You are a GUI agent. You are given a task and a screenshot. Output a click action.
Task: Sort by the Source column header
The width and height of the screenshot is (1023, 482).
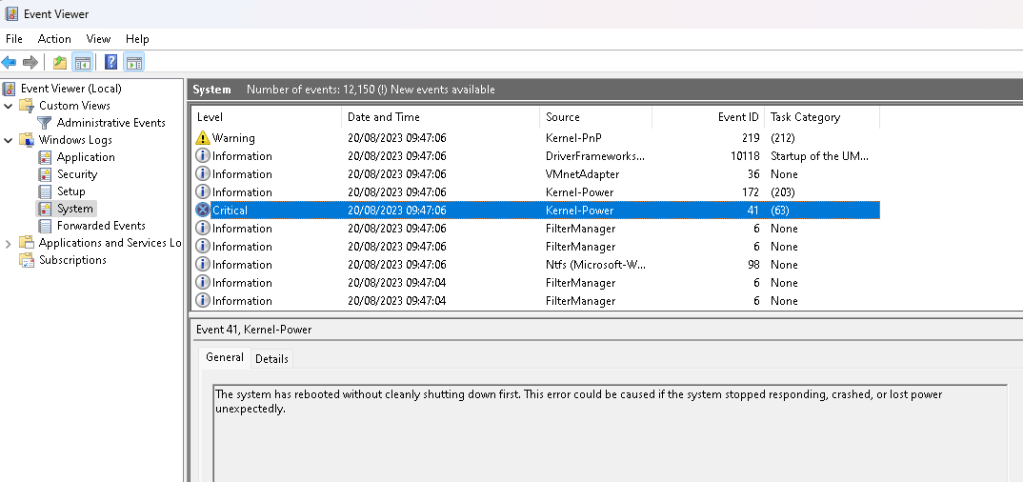596,117
